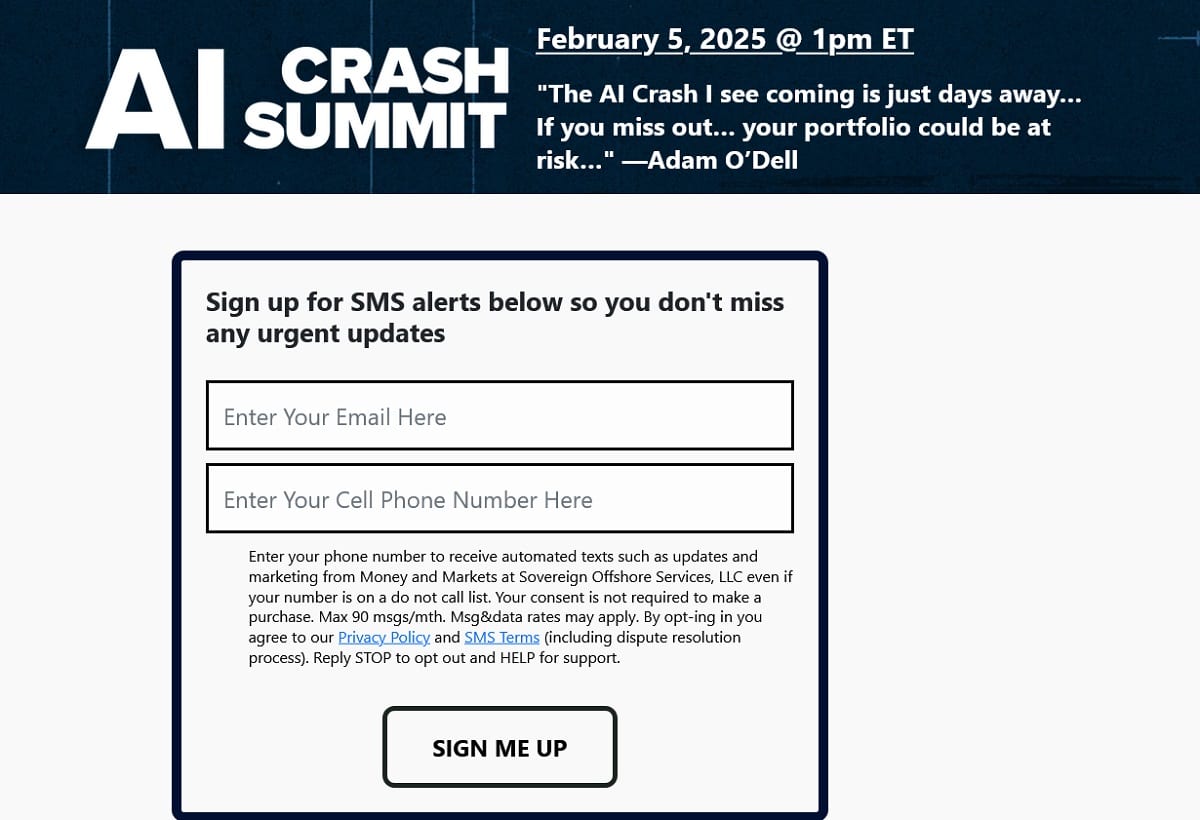Click the SMS alerts sign-up heading

[x=494, y=317]
